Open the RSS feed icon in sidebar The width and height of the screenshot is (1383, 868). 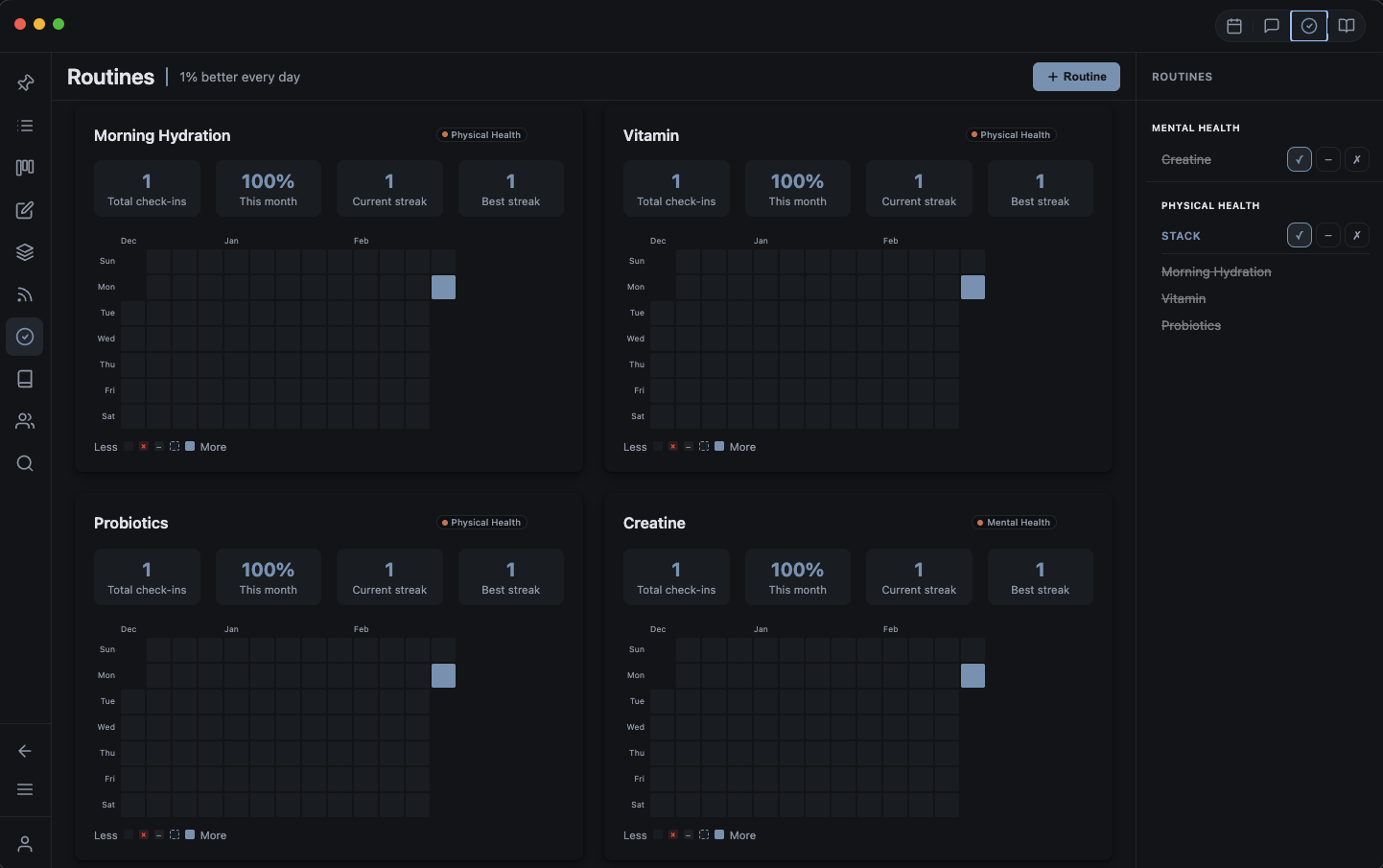(25, 294)
